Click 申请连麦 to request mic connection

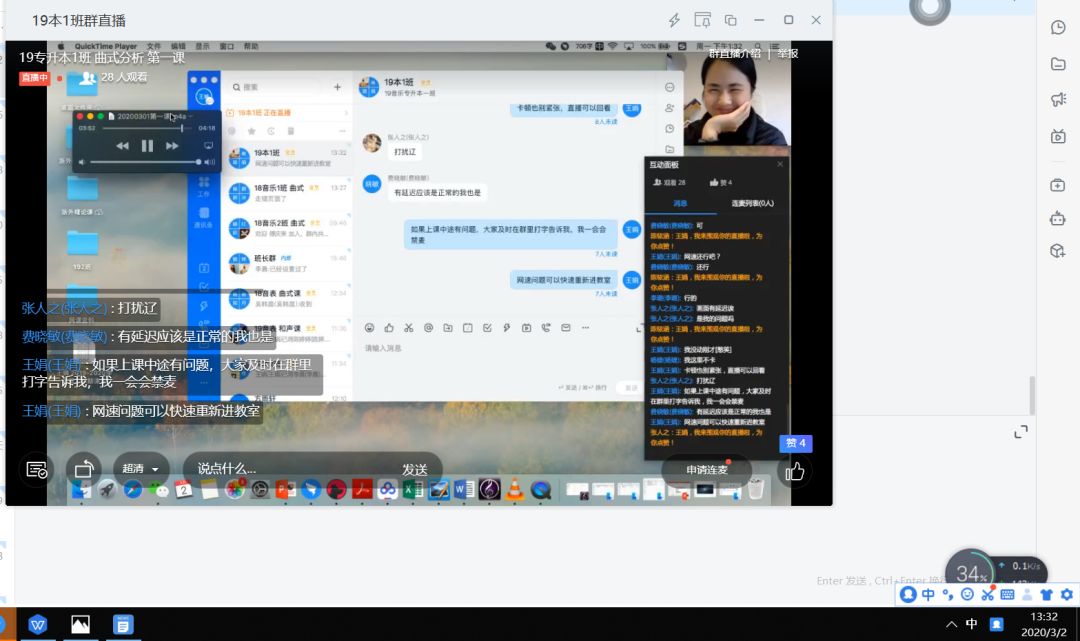point(706,470)
